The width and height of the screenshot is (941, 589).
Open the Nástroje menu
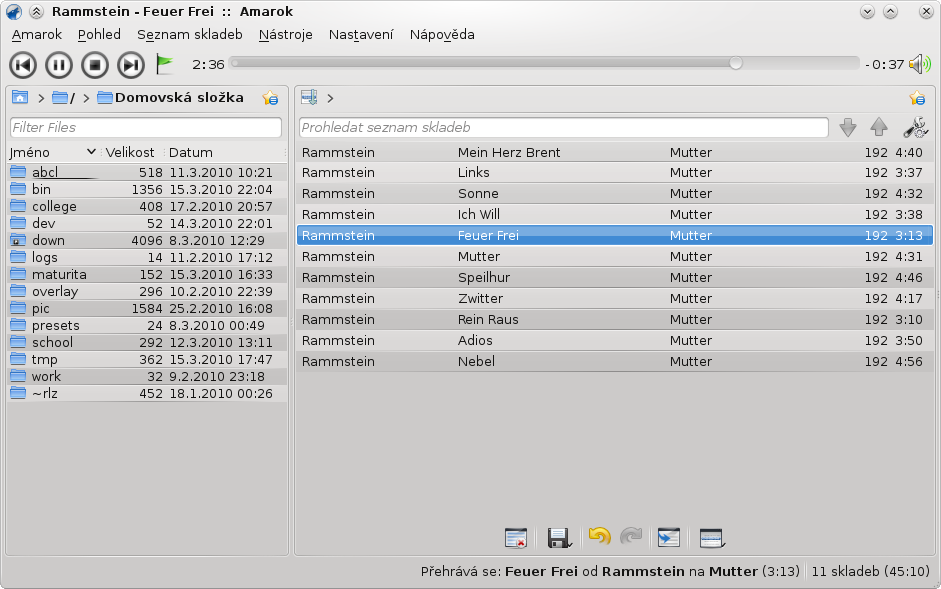(x=285, y=35)
